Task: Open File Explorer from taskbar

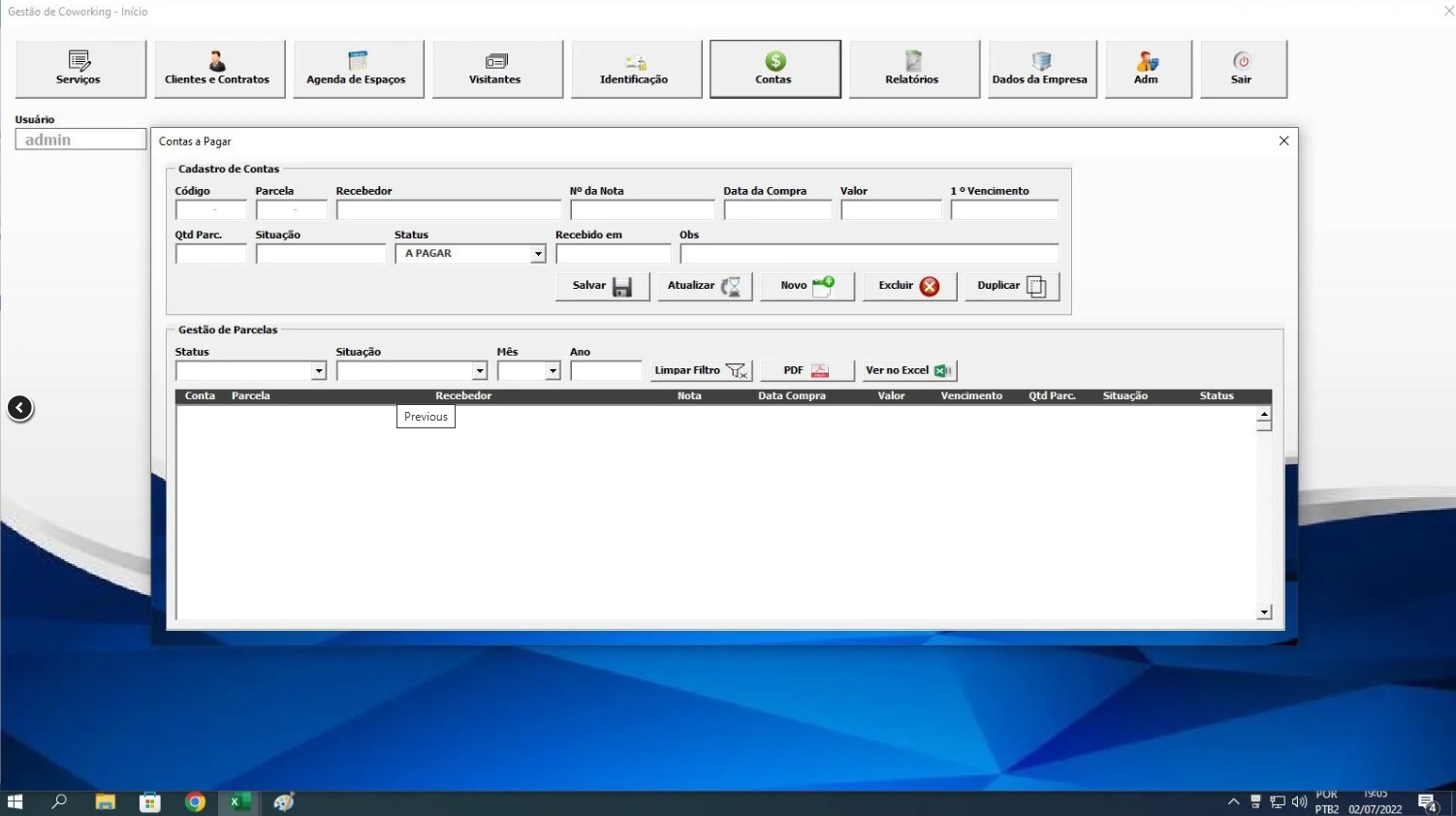Action: pyautogui.click(x=105, y=802)
